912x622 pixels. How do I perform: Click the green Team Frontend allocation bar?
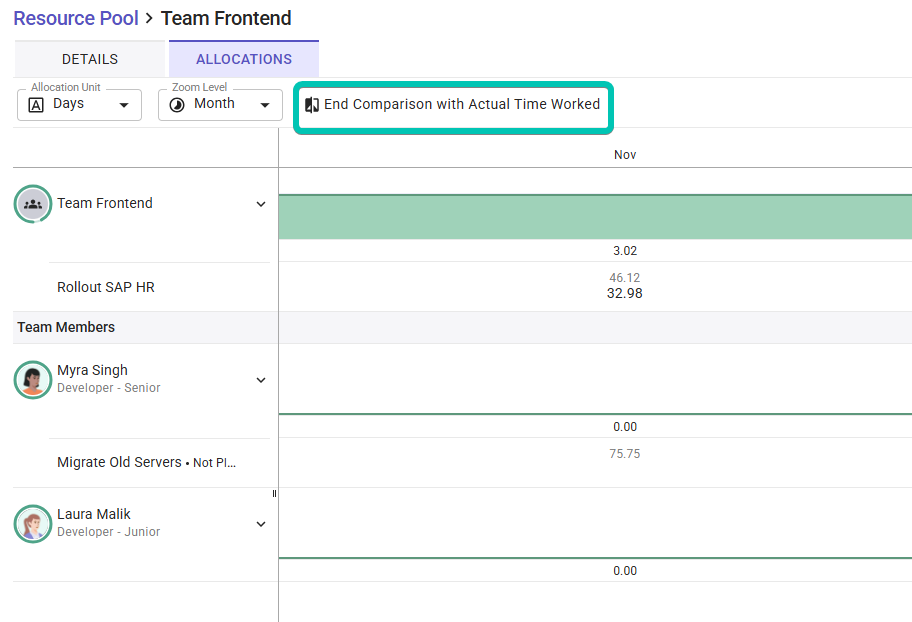click(595, 217)
